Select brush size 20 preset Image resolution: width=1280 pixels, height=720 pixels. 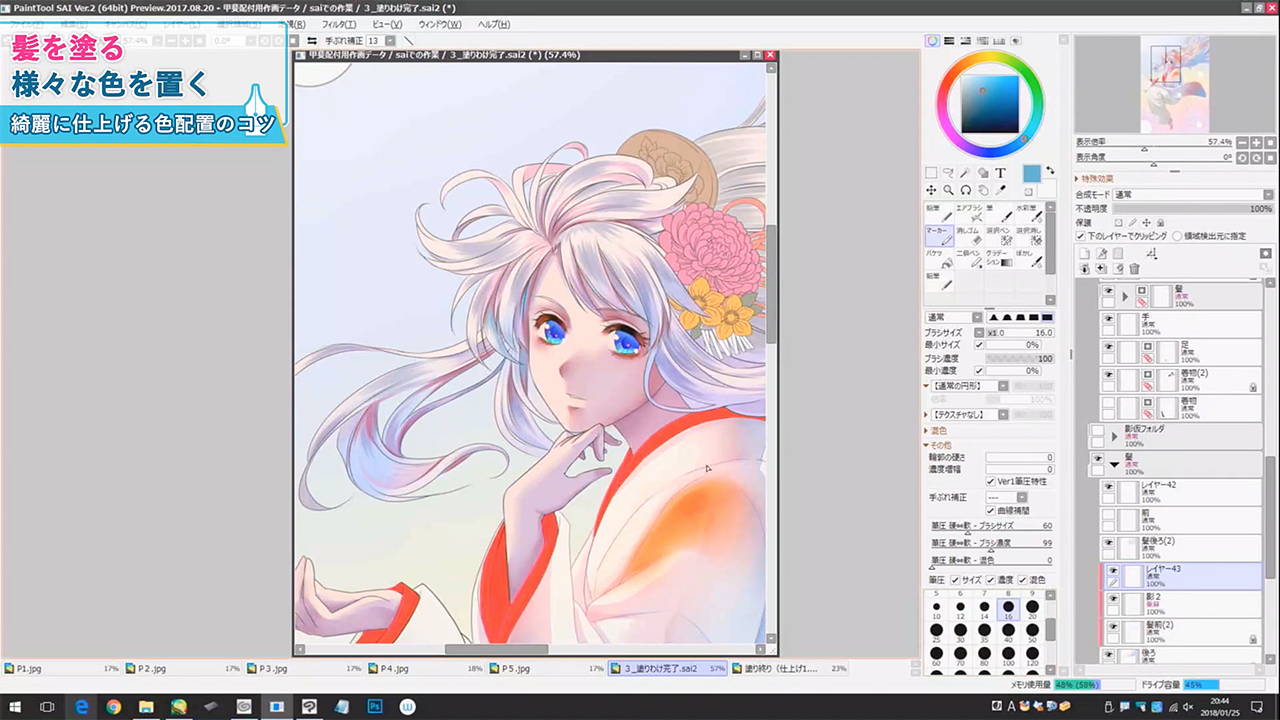point(1032,610)
